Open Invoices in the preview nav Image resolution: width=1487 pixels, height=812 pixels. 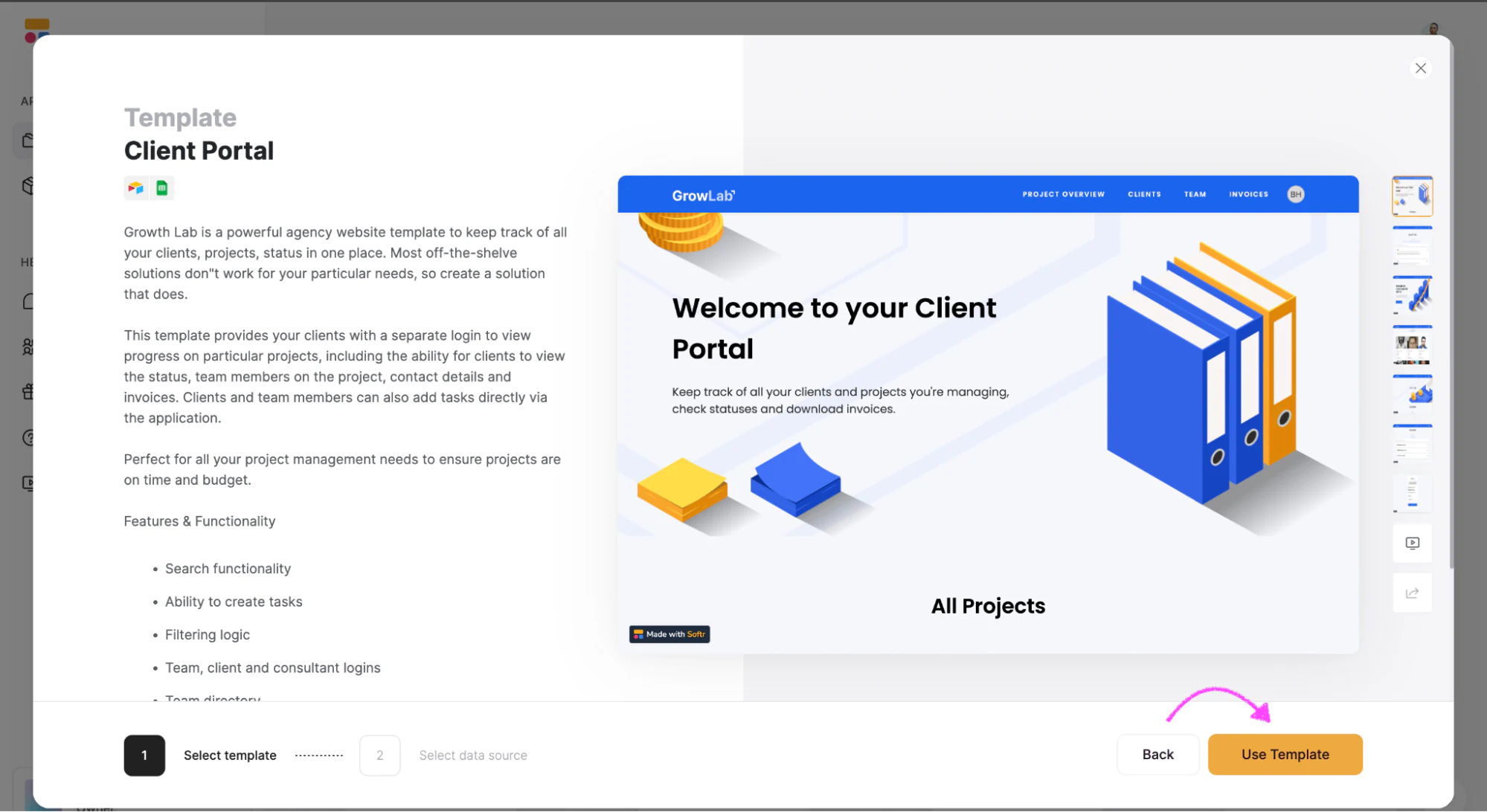point(1248,194)
